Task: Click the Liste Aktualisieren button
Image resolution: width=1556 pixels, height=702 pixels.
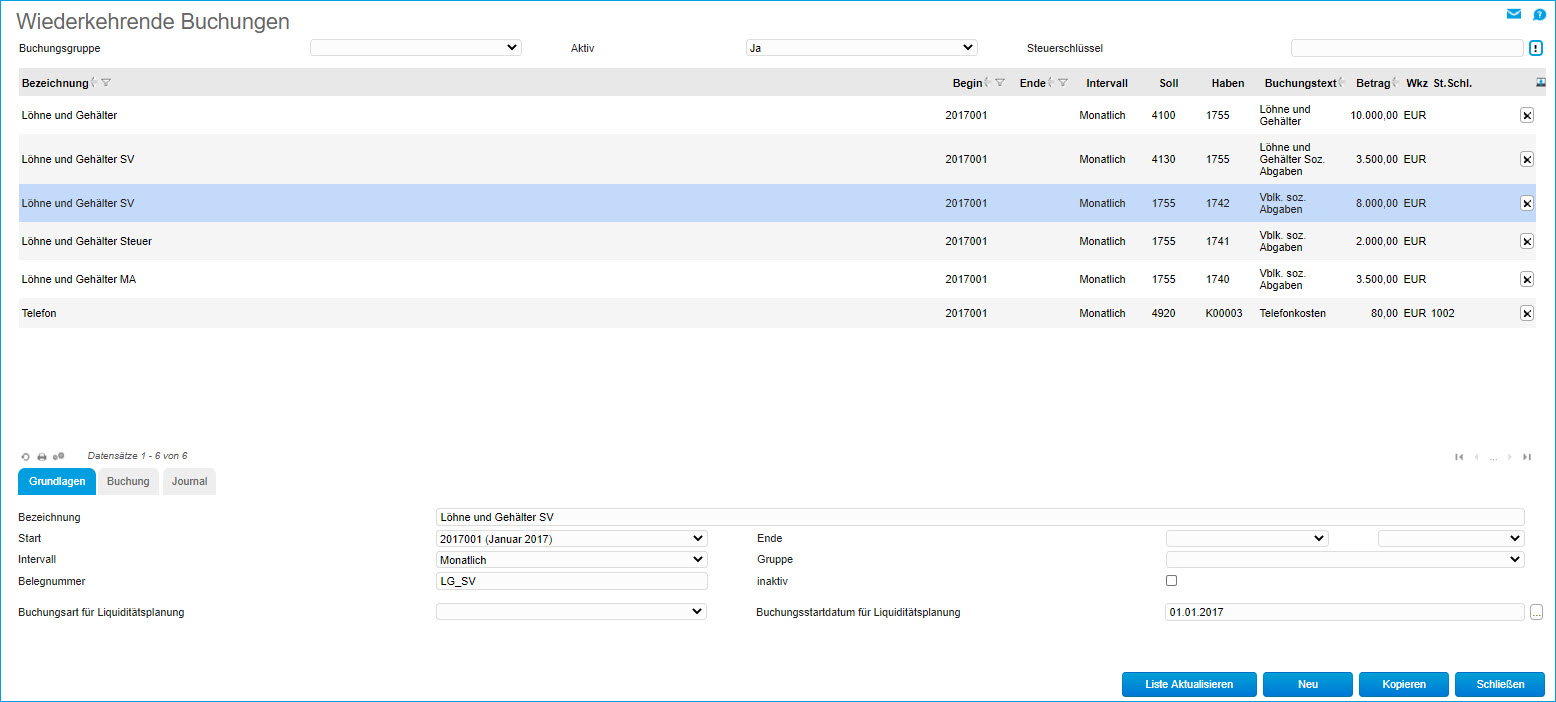Action: tap(1187, 684)
